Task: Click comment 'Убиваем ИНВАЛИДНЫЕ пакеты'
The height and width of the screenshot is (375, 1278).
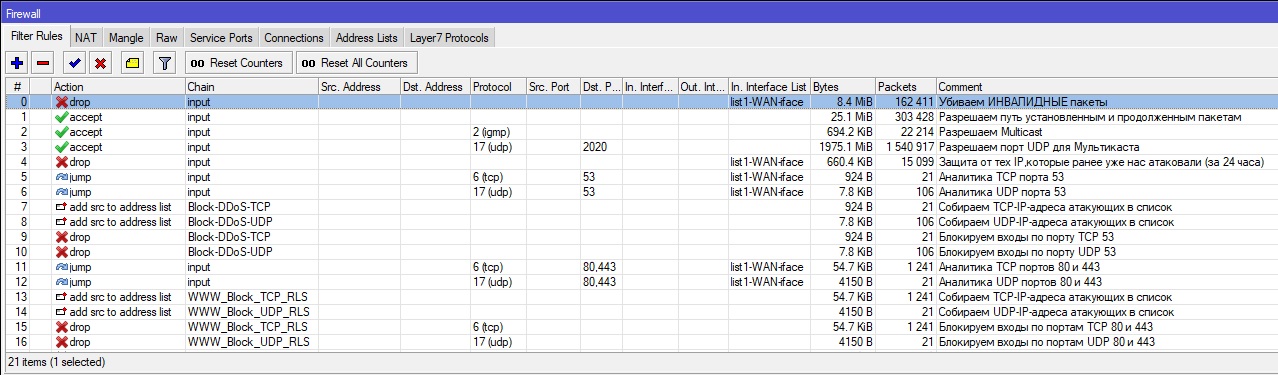Action: coord(1023,102)
